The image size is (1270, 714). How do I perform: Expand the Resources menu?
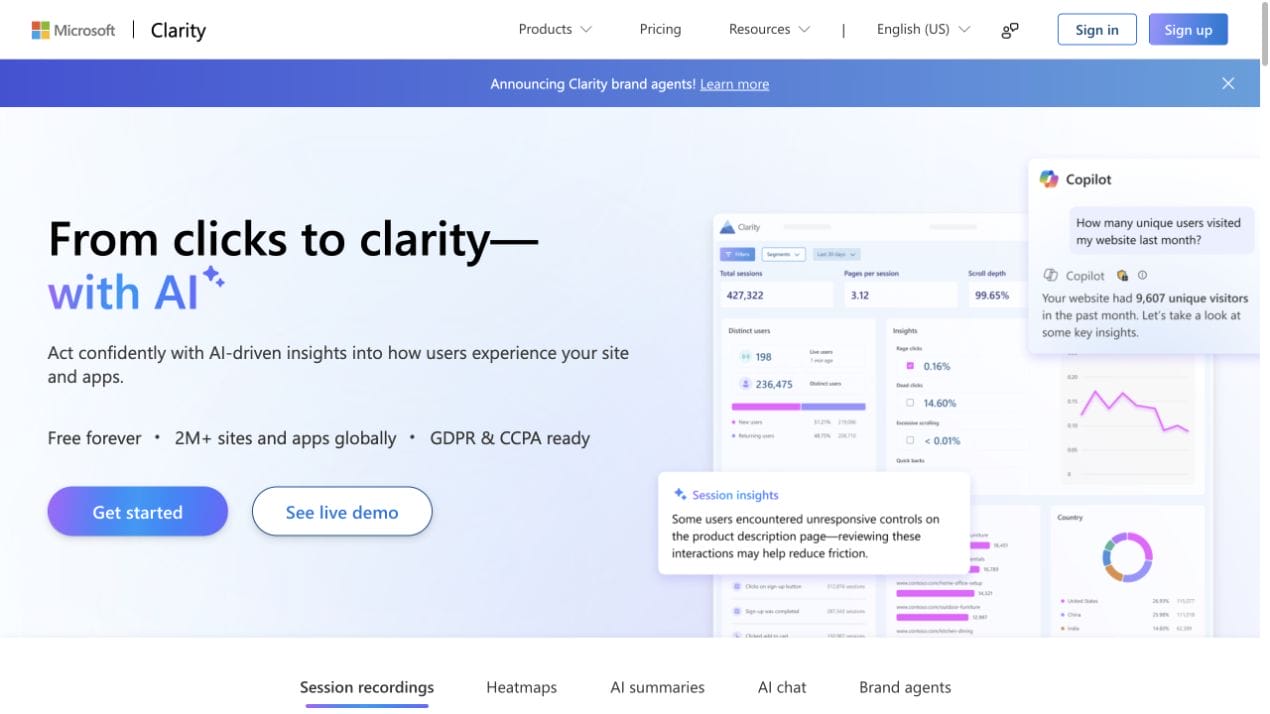point(769,29)
